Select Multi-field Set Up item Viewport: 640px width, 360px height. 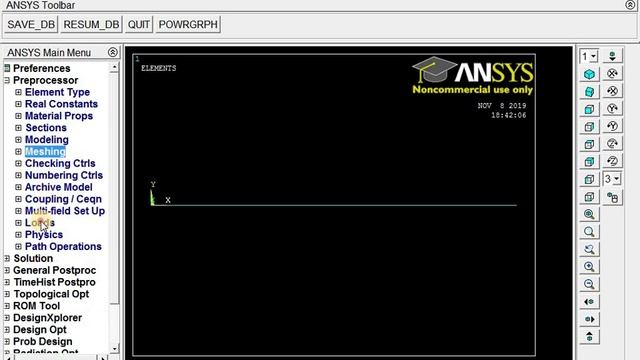coord(65,211)
